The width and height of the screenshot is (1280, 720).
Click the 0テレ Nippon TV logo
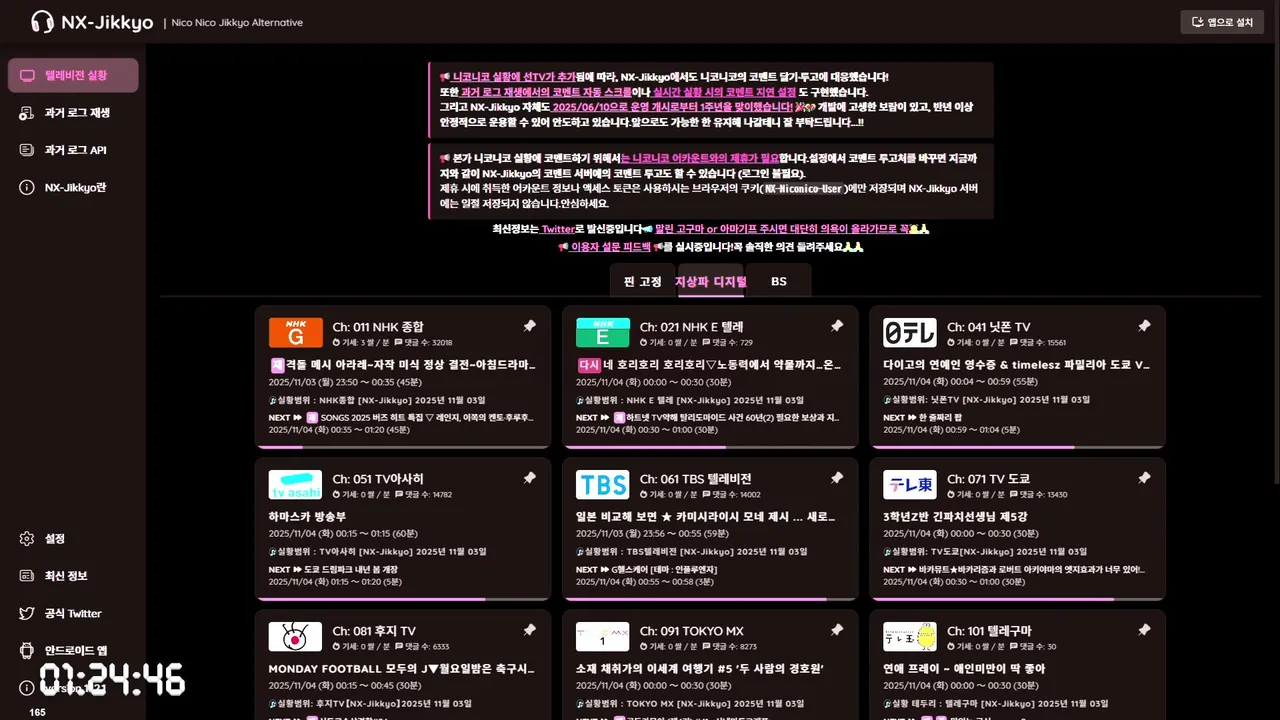[x=910, y=333]
